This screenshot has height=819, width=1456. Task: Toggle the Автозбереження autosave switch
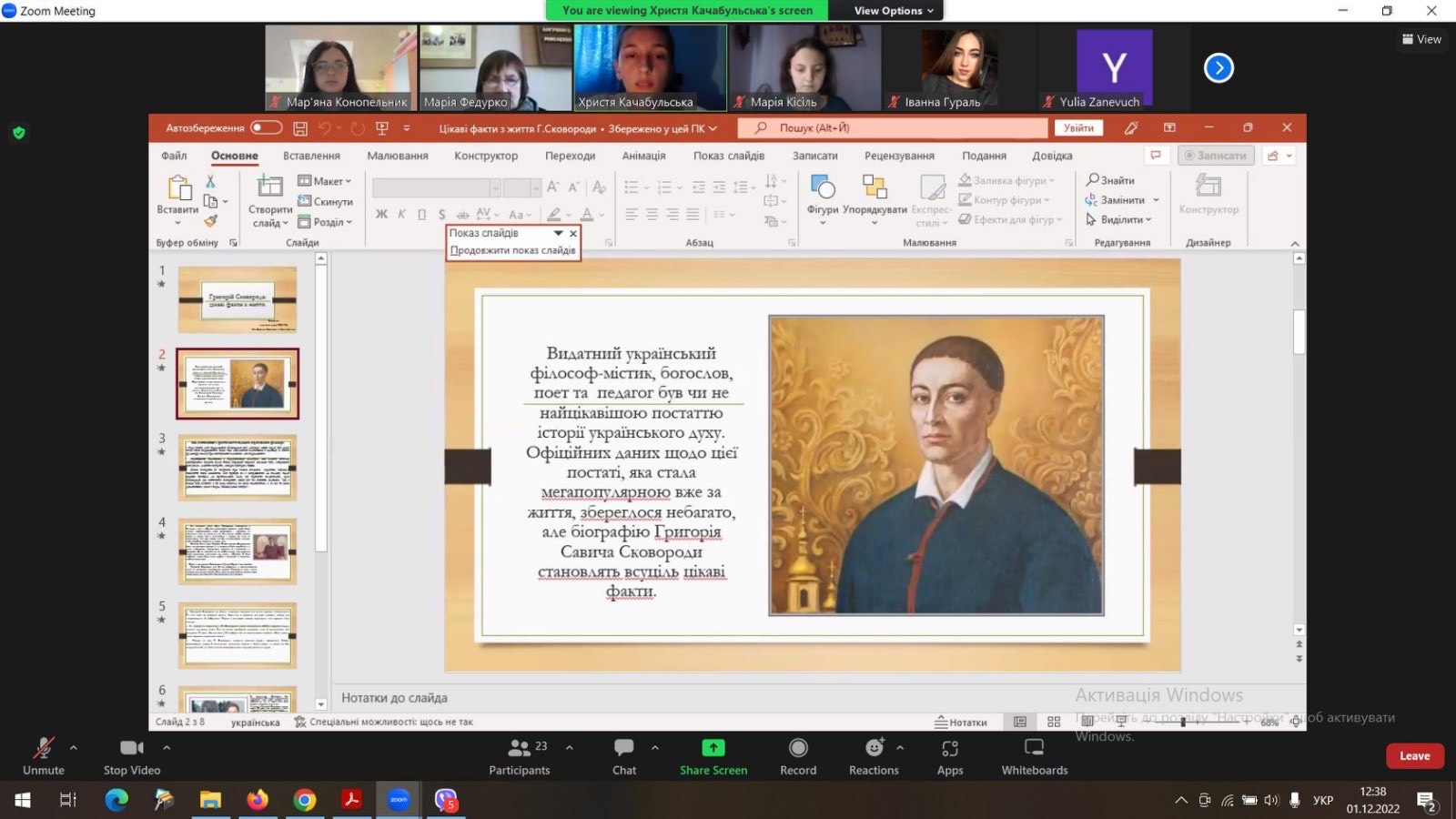click(x=266, y=128)
